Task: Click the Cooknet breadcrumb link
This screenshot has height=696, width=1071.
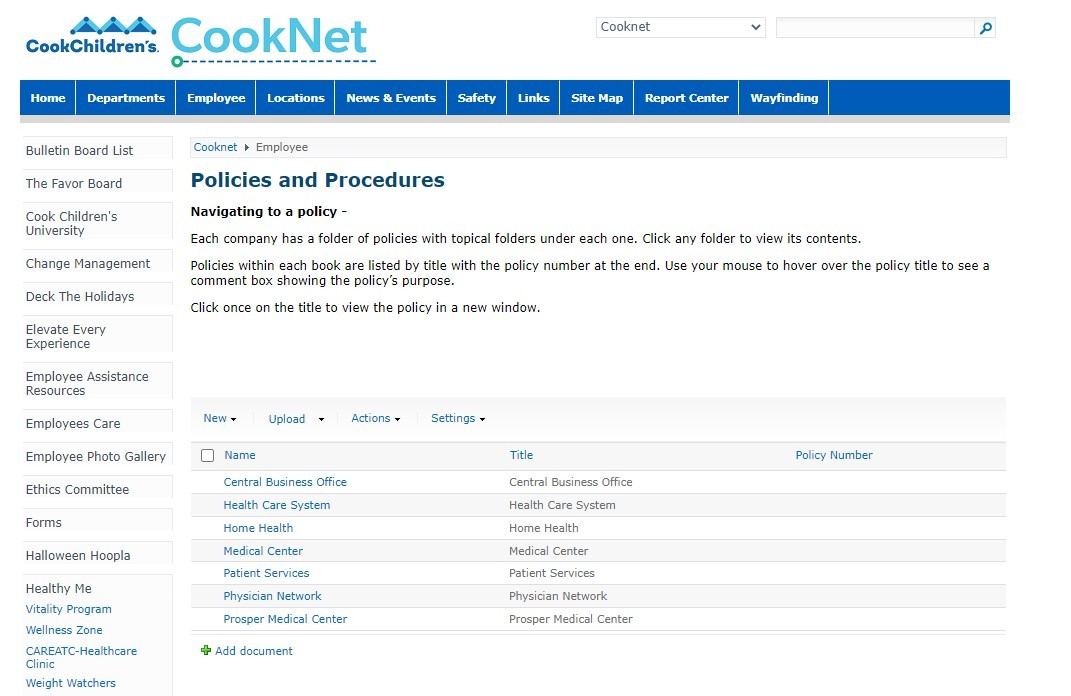Action: (x=215, y=147)
